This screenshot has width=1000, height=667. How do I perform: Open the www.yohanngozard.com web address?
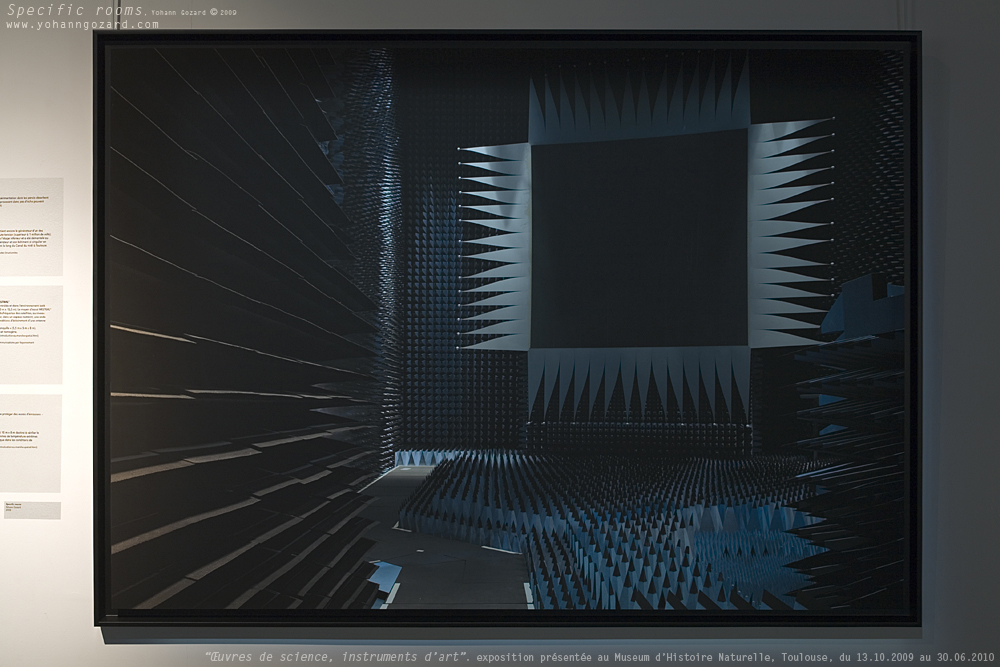pos(82,25)
